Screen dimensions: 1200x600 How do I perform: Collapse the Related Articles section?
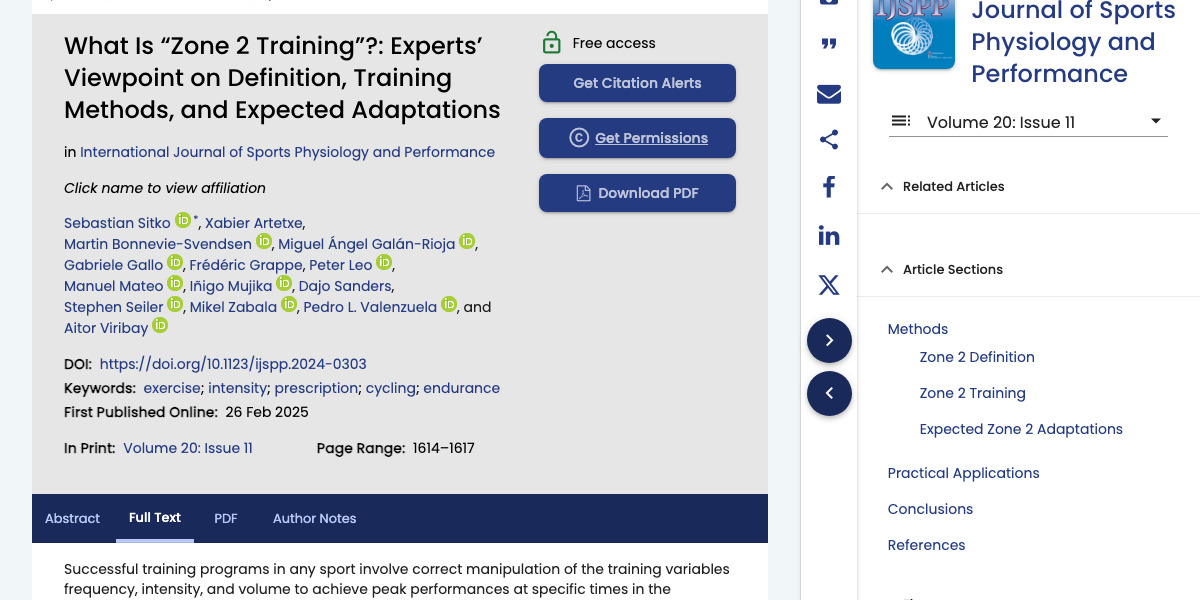[887, 186]
